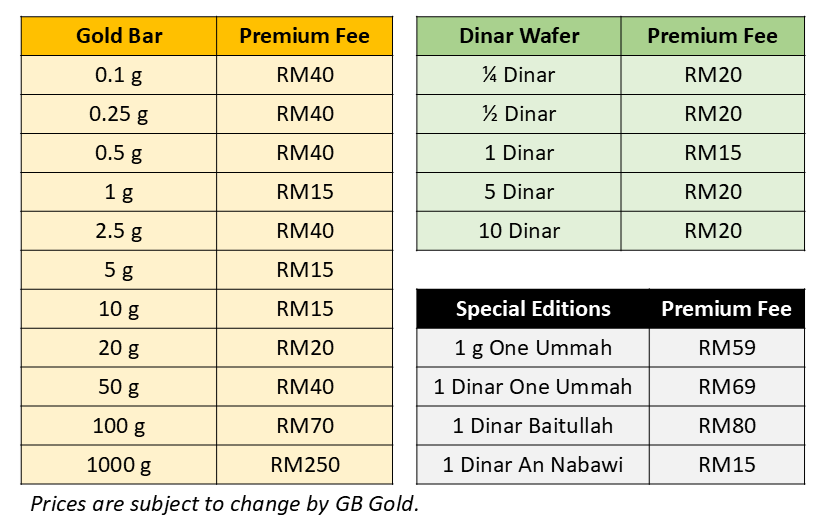Click the 1 Dinar Baitullah cell
The image size is (821, 531).
click(x=533, y=426)
